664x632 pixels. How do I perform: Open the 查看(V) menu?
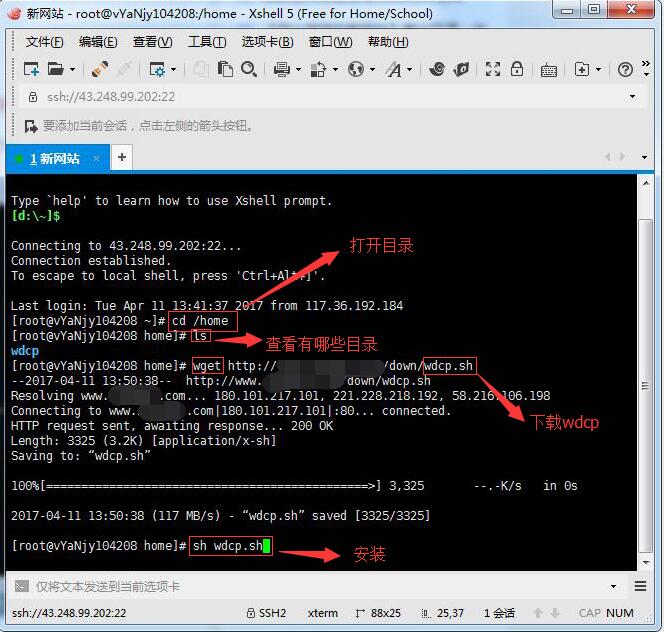tap(152, 42)
